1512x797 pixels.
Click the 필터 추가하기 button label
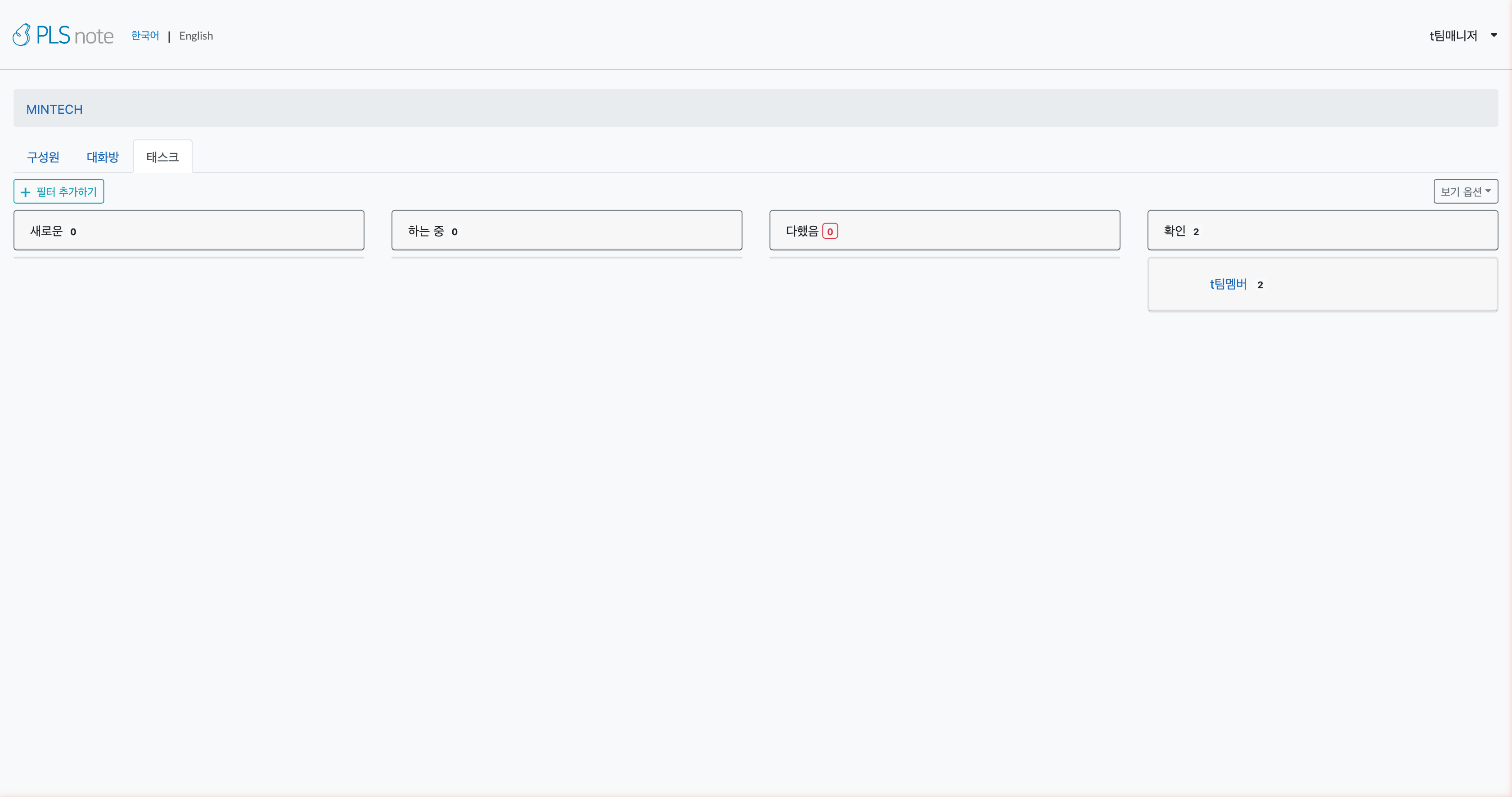(66, 192)
